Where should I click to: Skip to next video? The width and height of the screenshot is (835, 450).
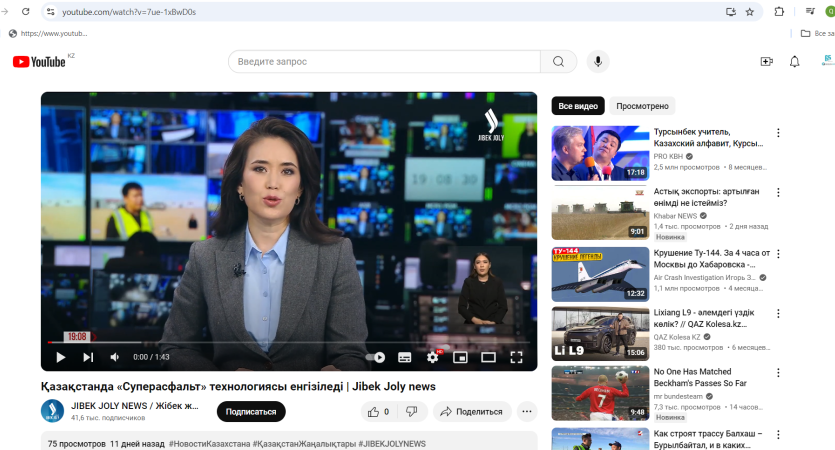point(88,357)
